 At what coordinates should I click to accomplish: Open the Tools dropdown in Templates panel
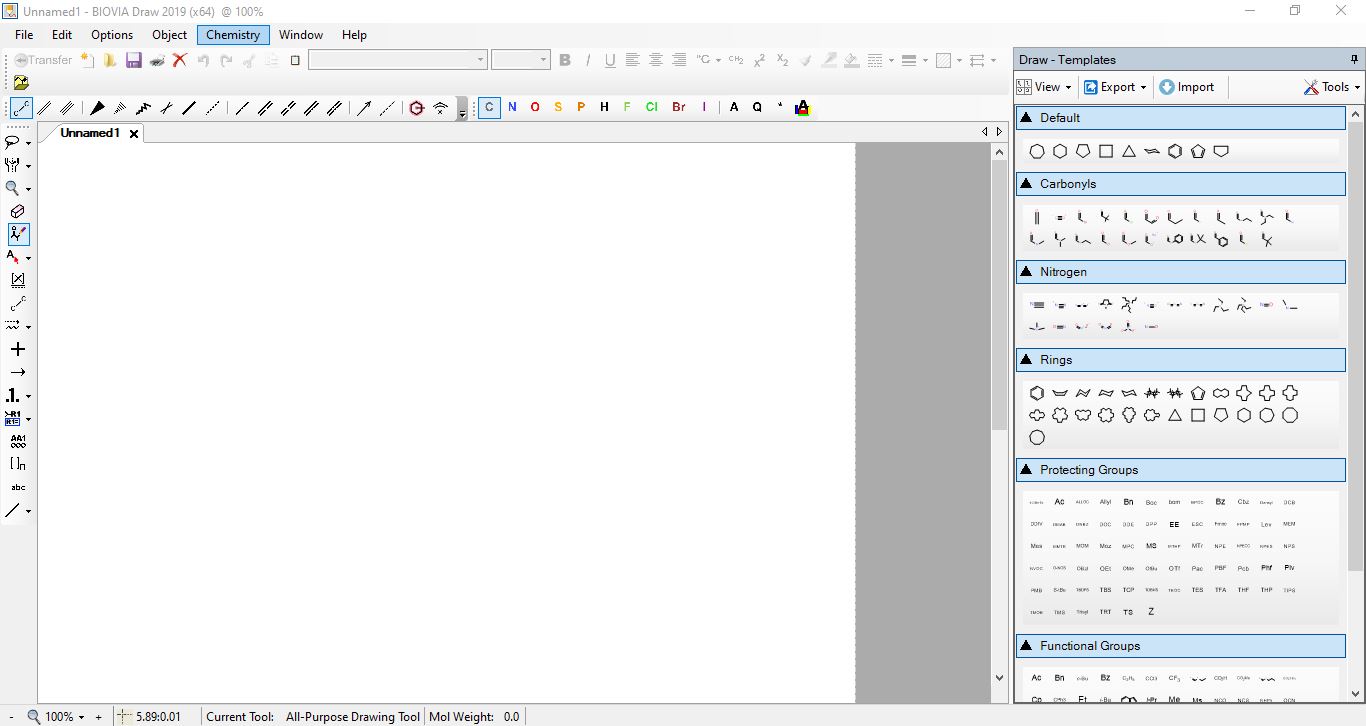(1331, 87)
